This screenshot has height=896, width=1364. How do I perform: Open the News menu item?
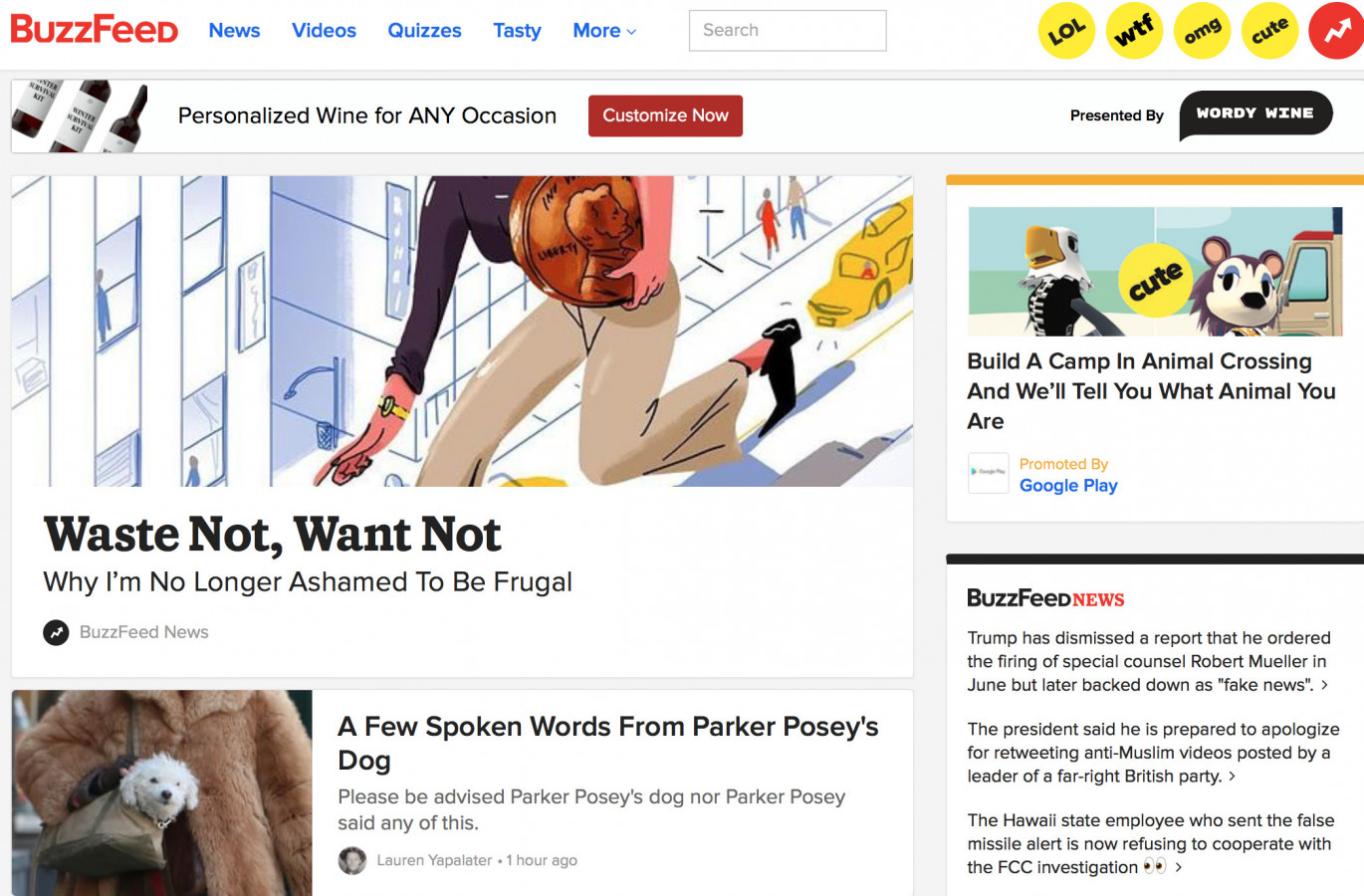point(234,31)
